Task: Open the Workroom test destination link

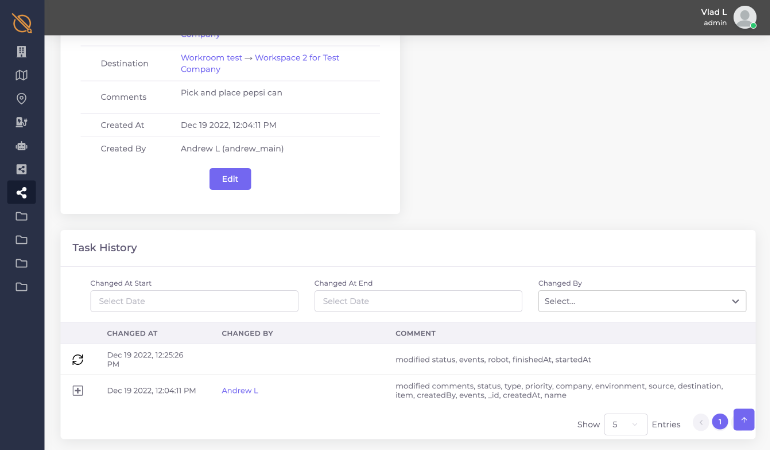Action: (x=211, y=58)
